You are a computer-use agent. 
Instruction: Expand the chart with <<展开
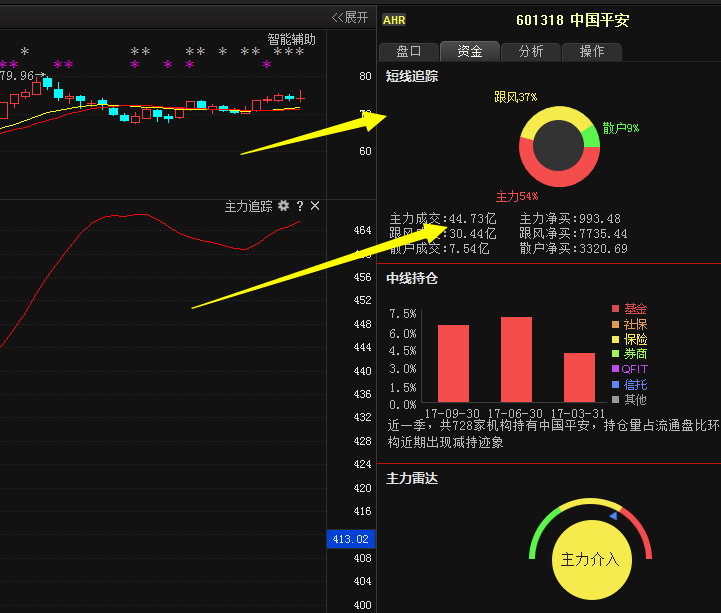tap(350, 17)
